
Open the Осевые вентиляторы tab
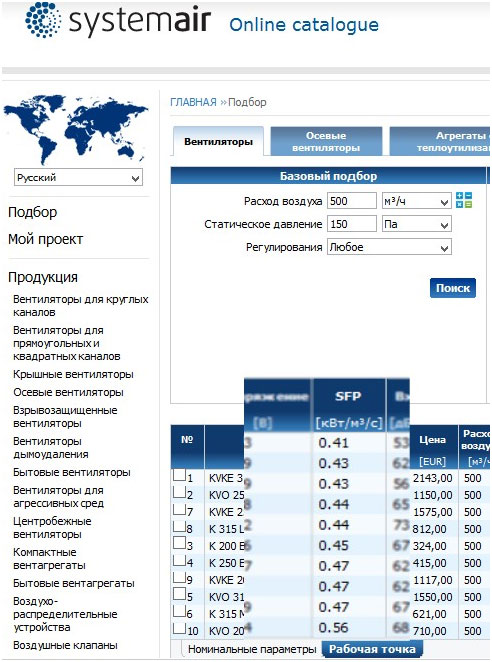point(326,141)
